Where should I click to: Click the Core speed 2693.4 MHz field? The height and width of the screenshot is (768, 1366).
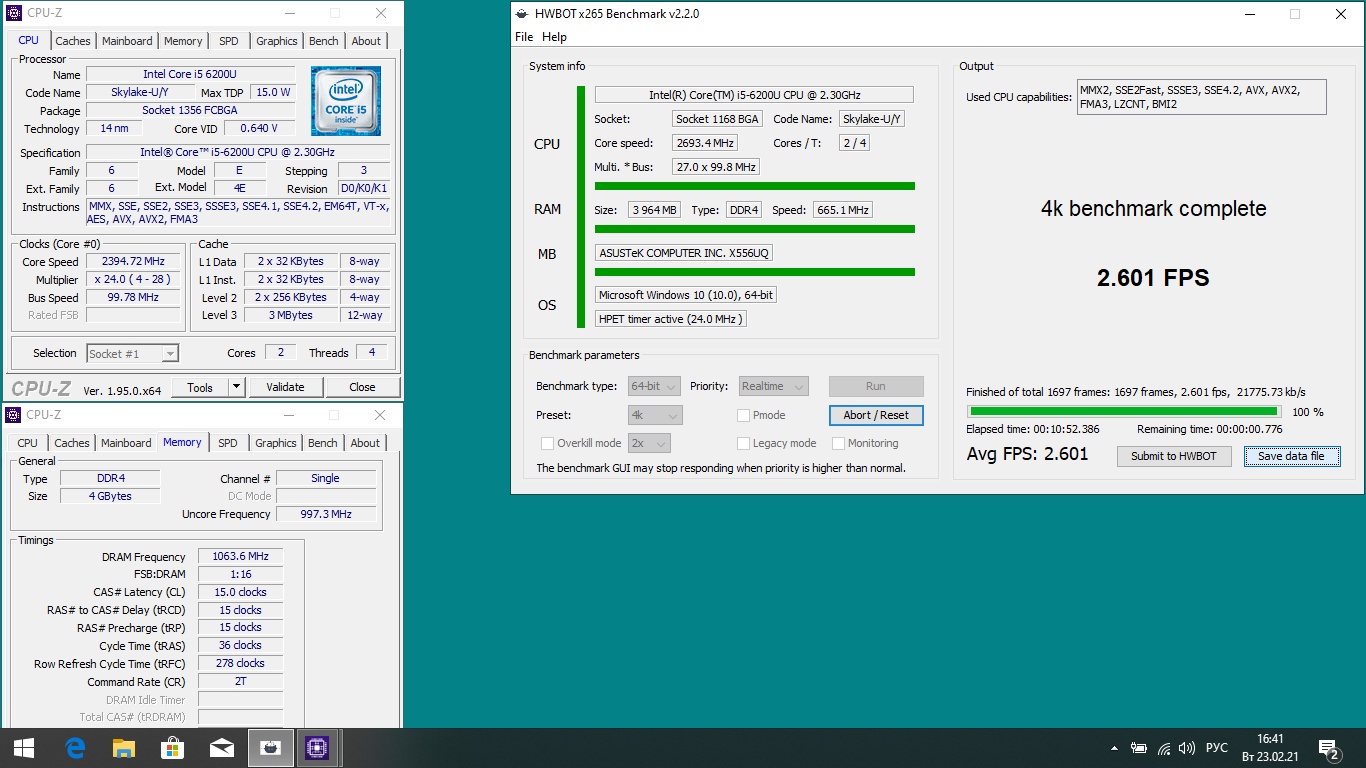705,143
